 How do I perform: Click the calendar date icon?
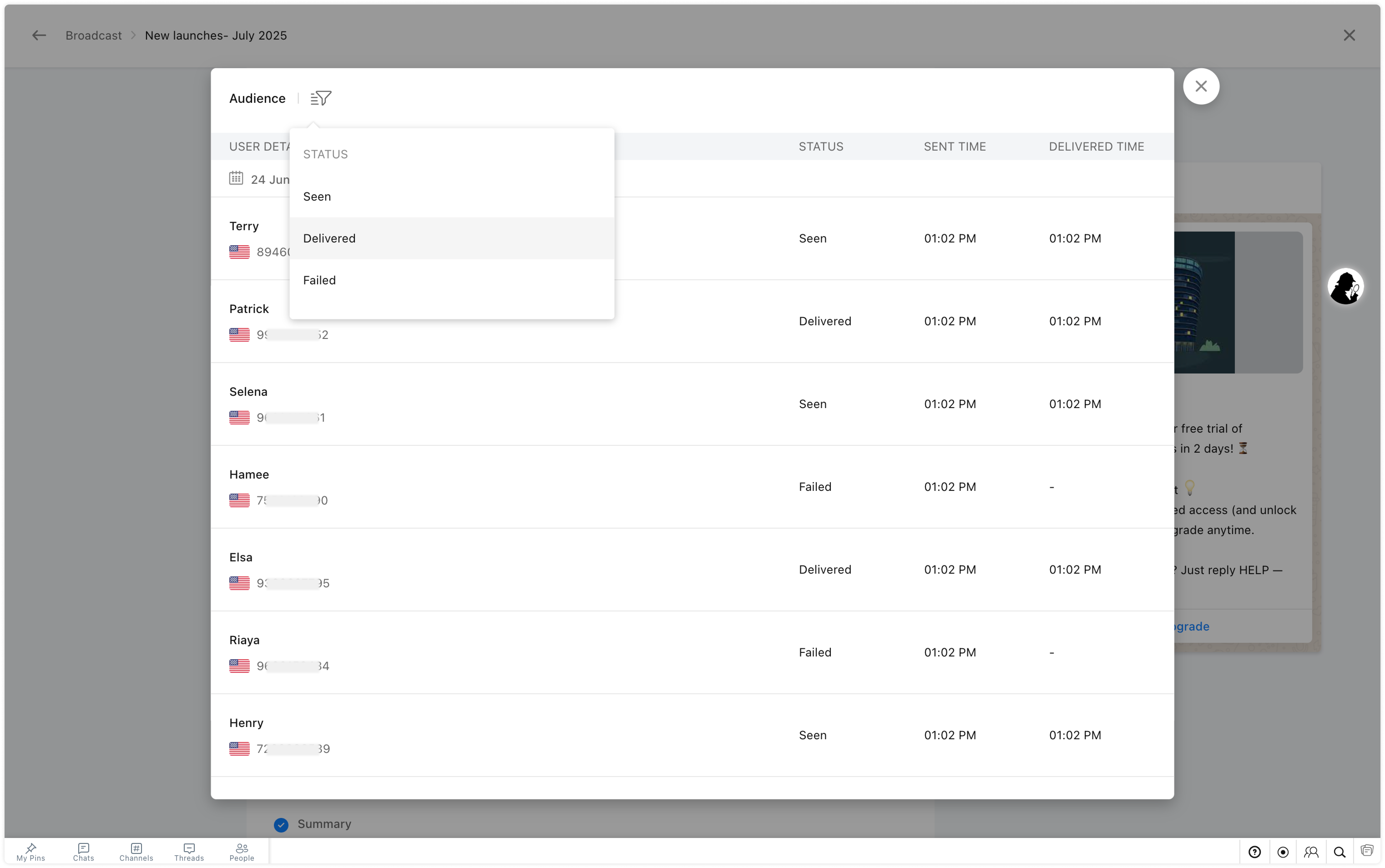pos(236,178)
